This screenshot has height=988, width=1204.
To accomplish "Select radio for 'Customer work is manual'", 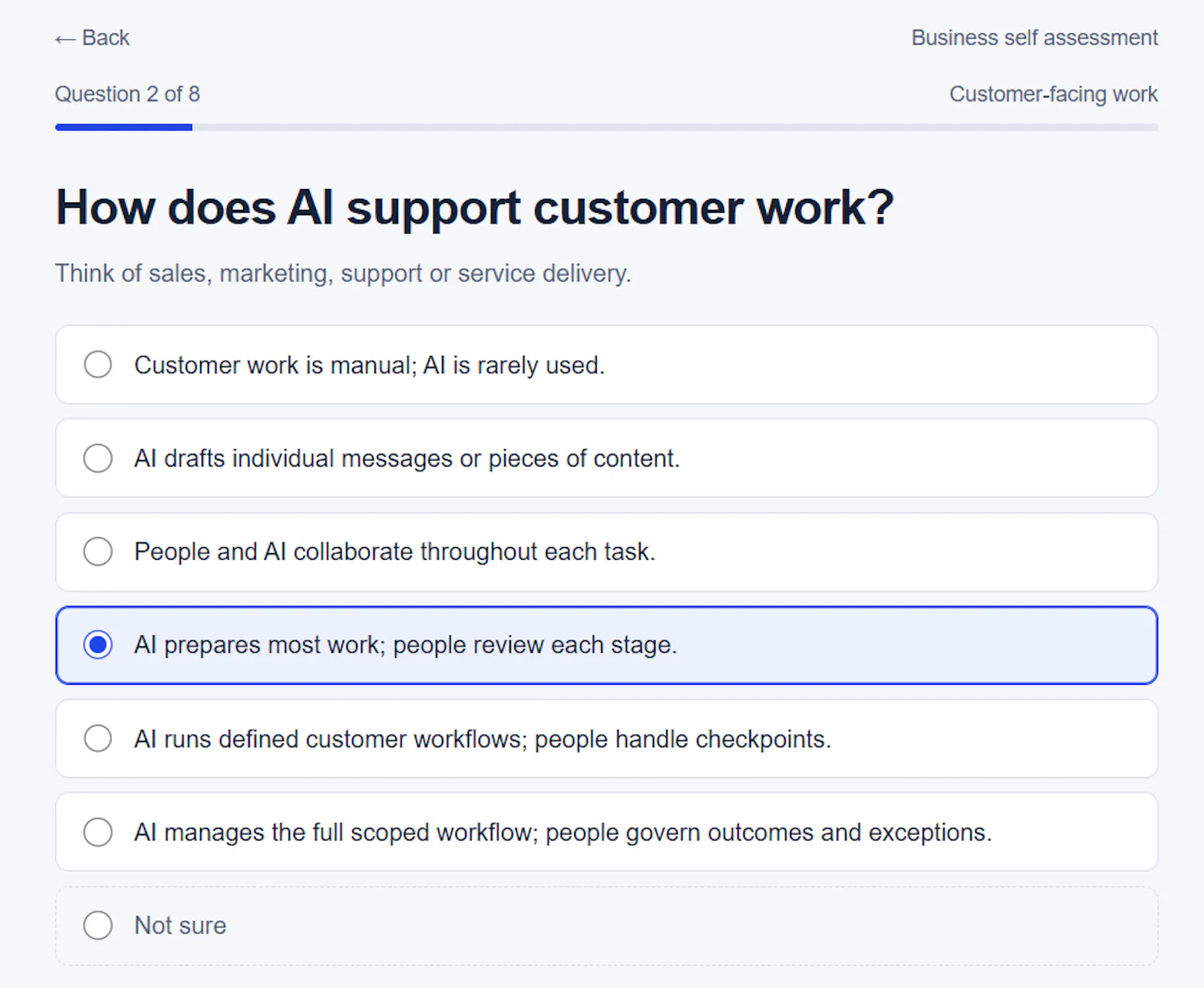I will pos(98,365).
